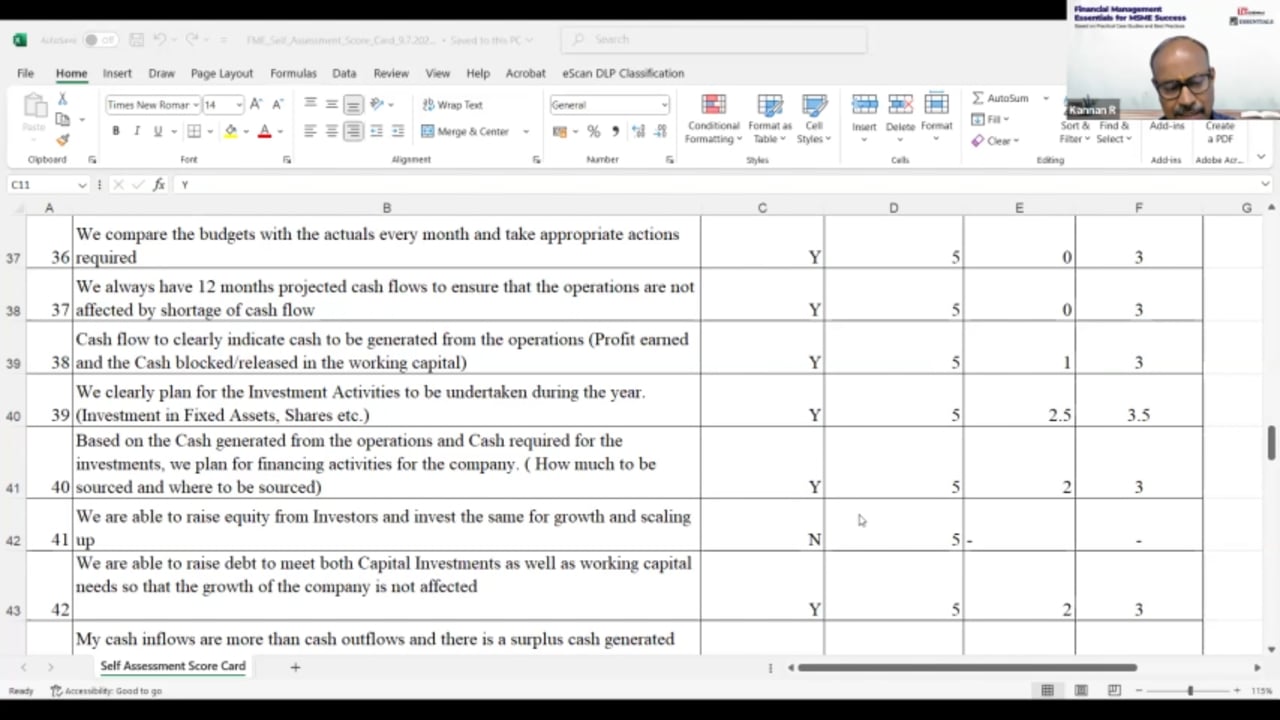Toggle Bold formatting
This screenshot has width=1280, height=720.
[115, 131]
